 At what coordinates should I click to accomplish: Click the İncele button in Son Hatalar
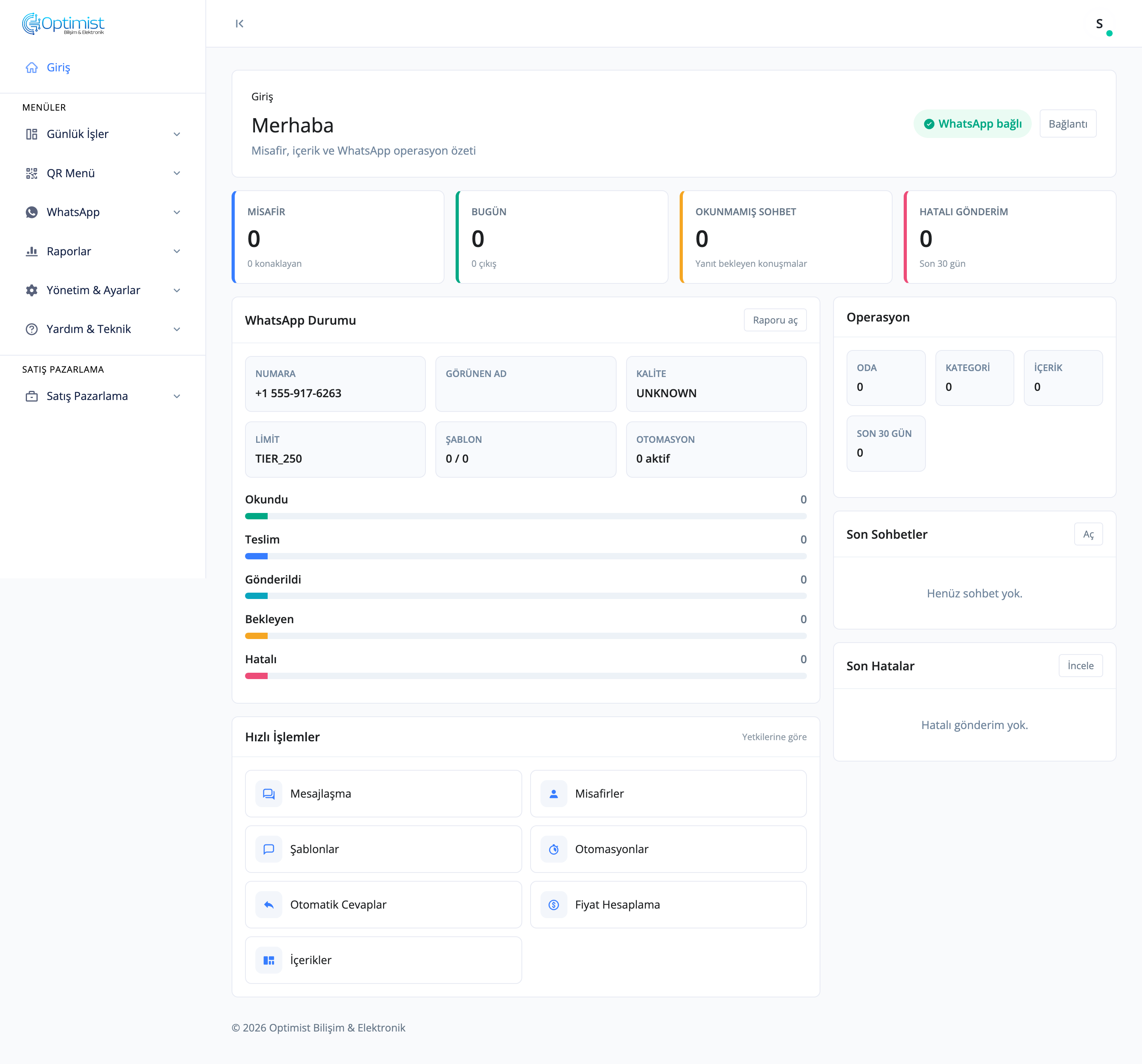pos(1080,666)
